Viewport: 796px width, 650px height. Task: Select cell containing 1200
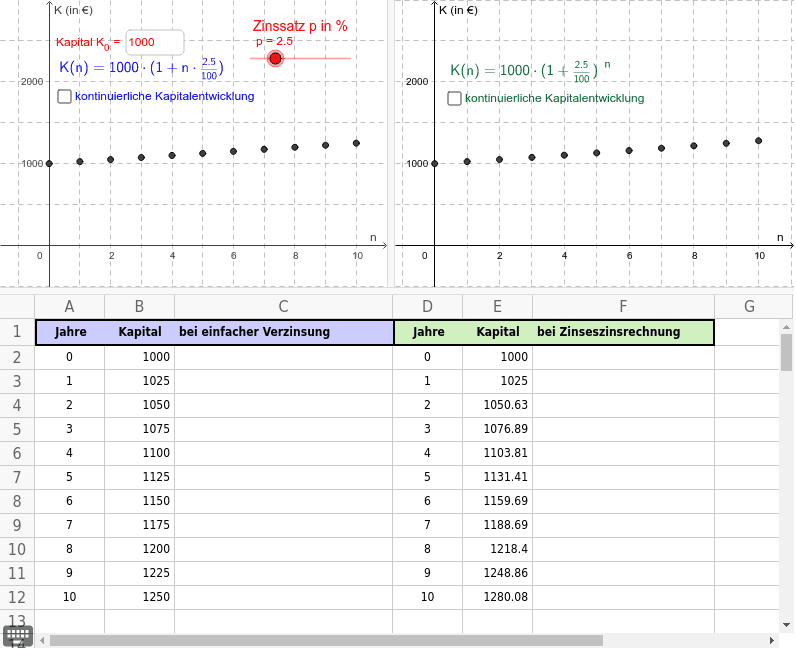click(140, 549)
